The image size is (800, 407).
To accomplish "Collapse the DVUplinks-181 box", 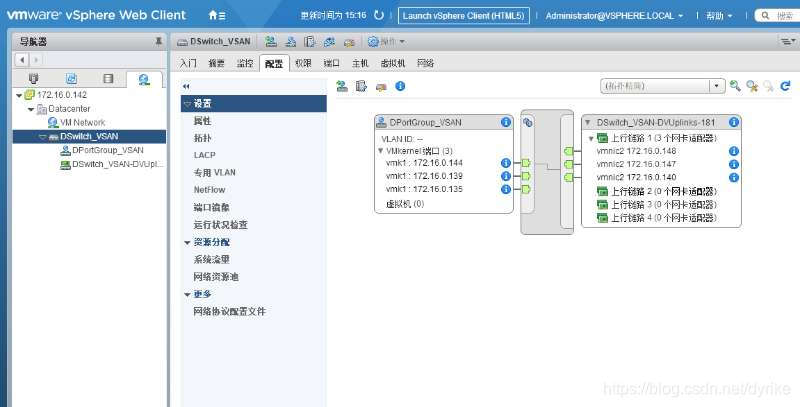I will tap(587, 122).
